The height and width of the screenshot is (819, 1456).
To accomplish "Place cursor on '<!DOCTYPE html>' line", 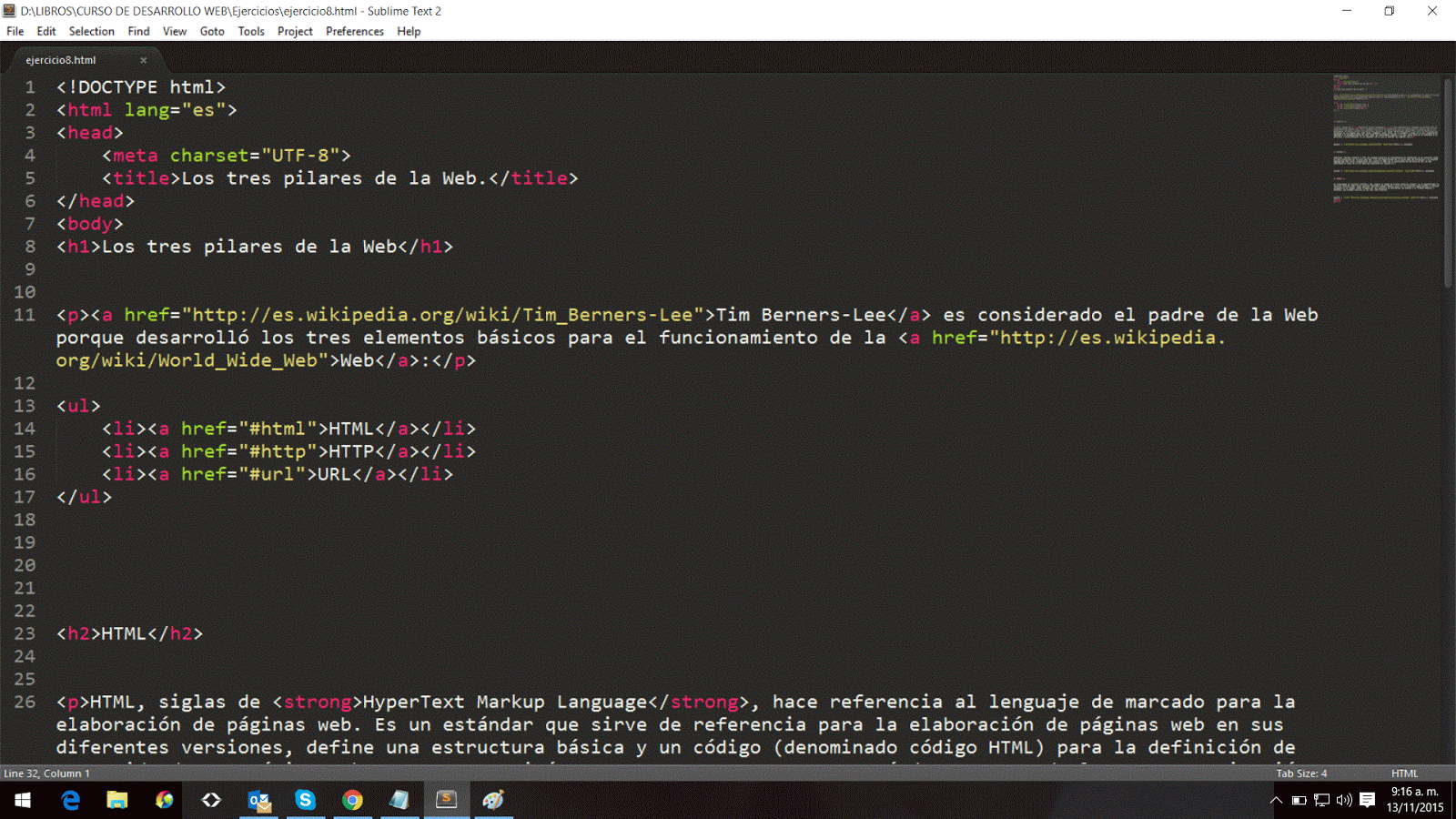I will (x=141, y=87).
